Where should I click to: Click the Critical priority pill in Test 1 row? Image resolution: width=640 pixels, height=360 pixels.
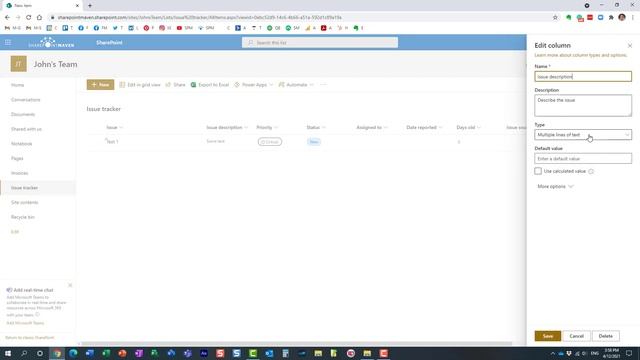270,142
